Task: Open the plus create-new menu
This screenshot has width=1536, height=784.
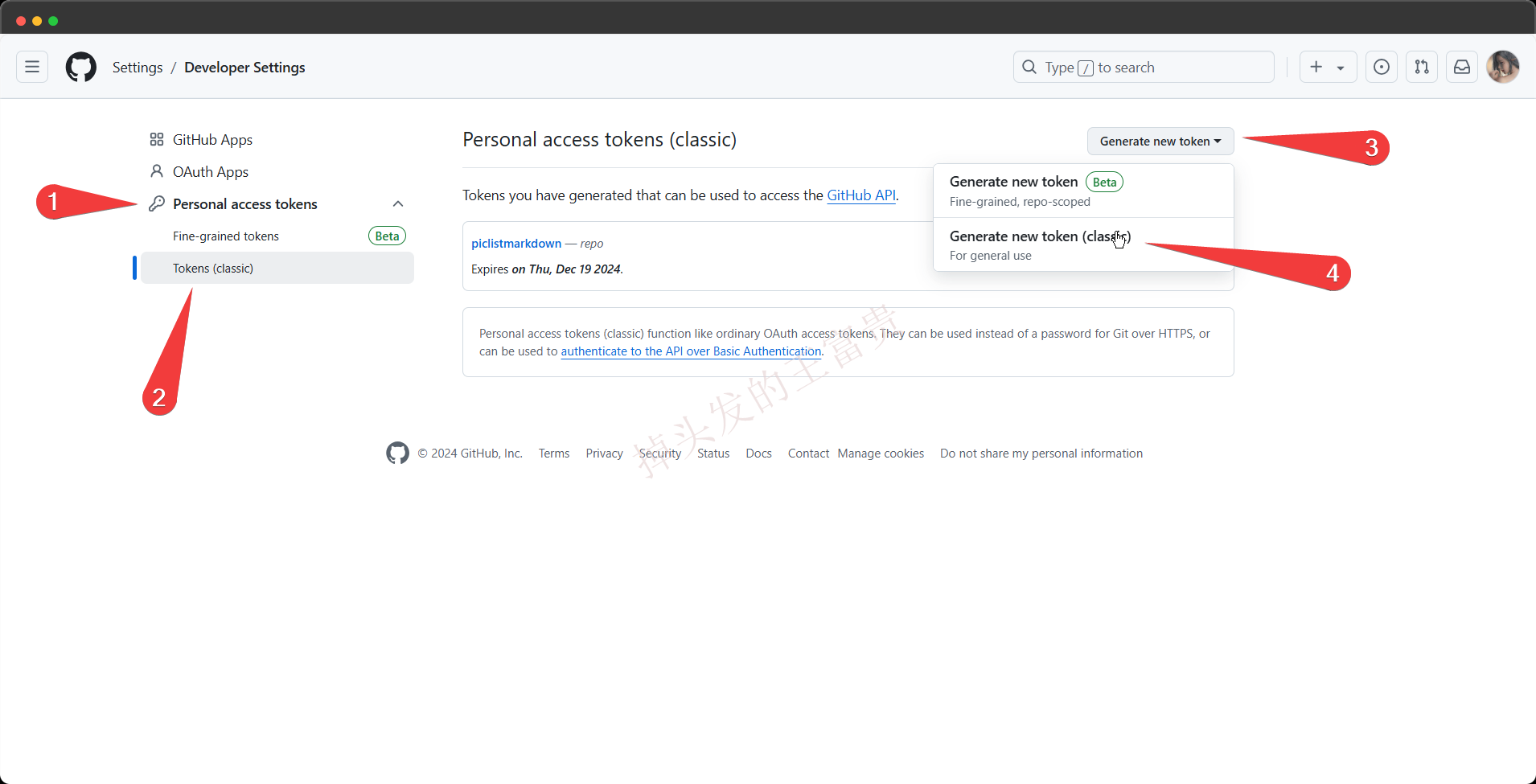Action: [1328, 67]
